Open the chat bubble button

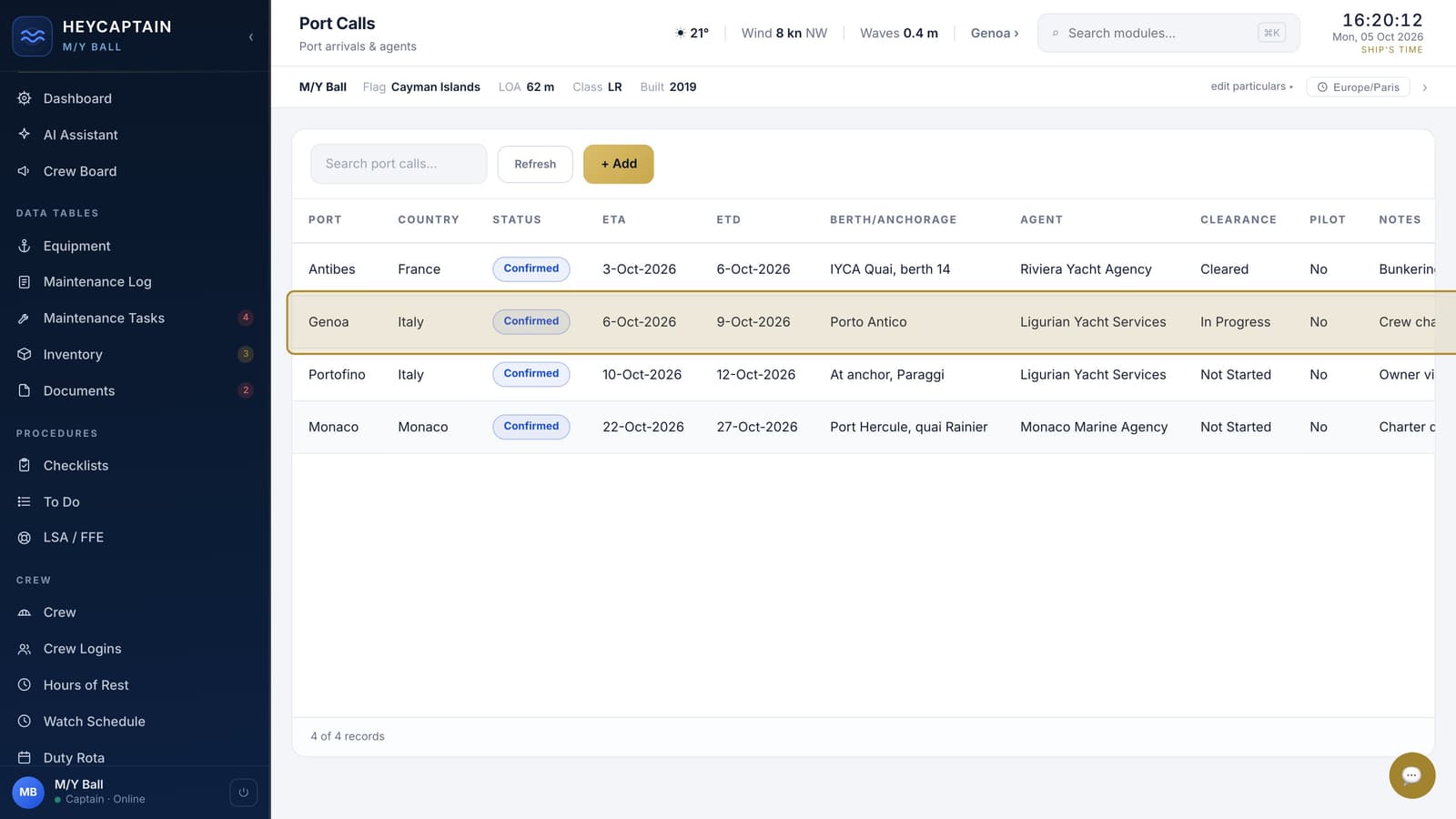click(1411, 775)
